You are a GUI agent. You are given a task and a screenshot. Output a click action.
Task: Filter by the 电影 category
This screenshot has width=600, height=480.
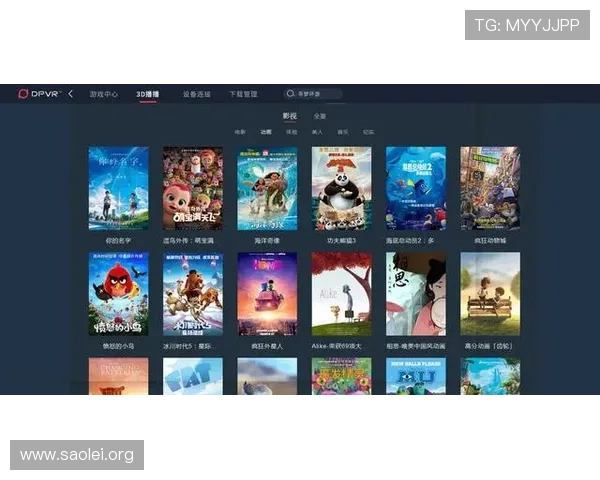tap(240, 132)
